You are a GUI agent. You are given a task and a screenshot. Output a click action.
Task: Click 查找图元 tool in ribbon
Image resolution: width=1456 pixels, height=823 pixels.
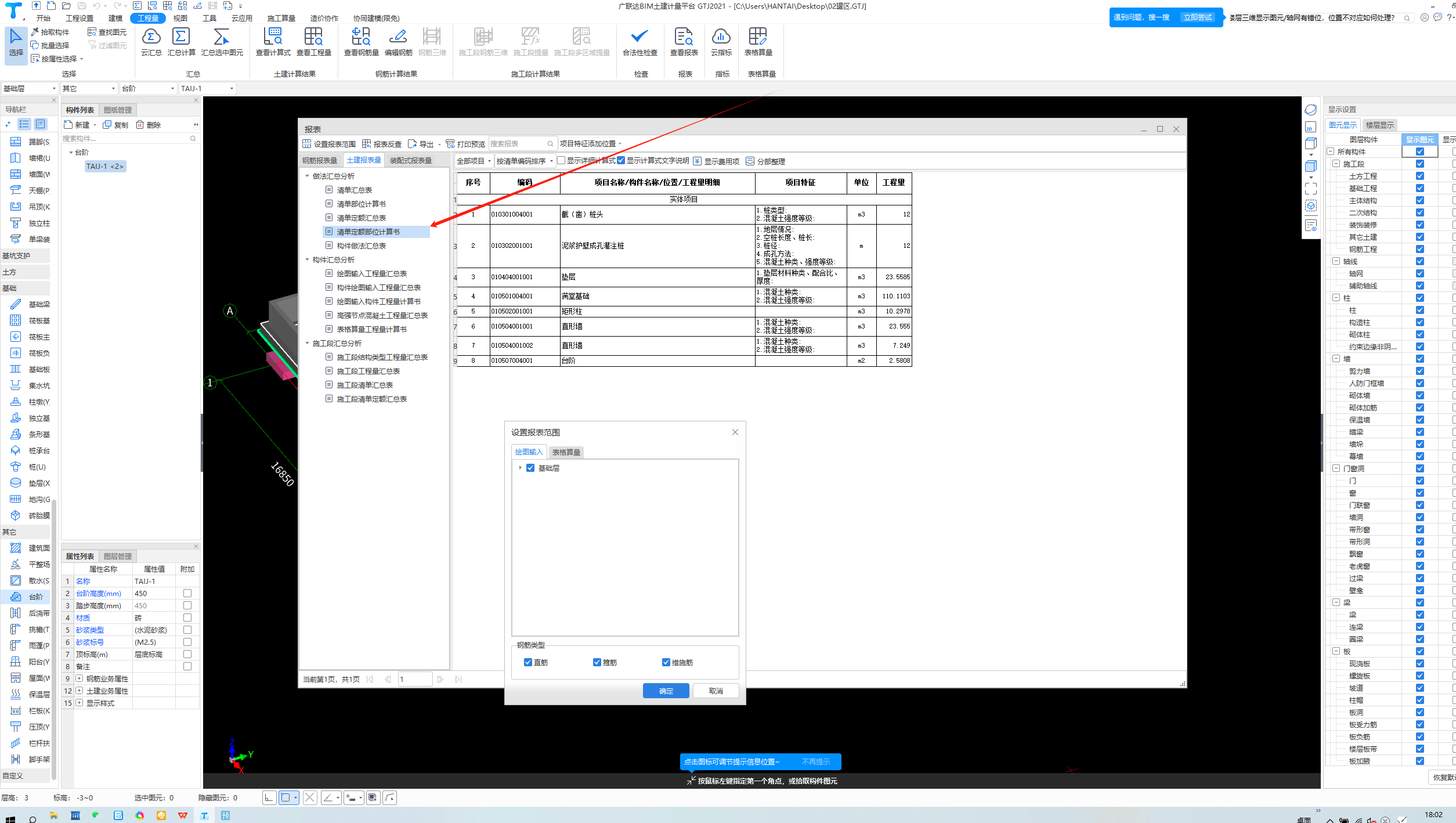[x=107, y=32]
